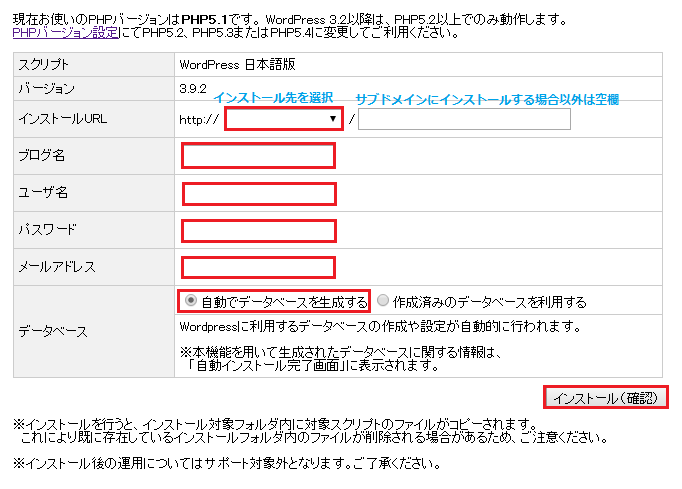Click the インストールURL row label
Image resolution: width=682 pixels, height=489 pixels.
(x=63, y=119)
